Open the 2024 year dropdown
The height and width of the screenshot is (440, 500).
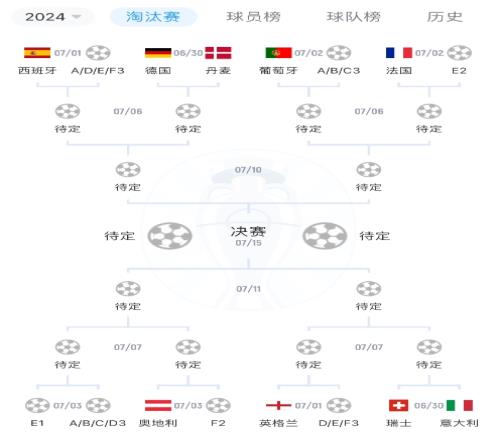pos(53,17)
